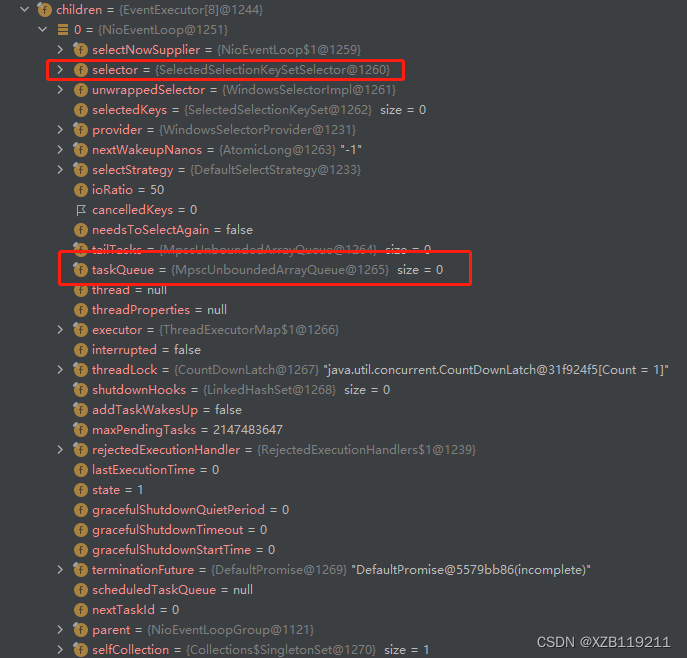Viewport: 687px width, 658px height.
Task: Select the addTaskWakesUp = false row
Action: [x=158, y=410]
